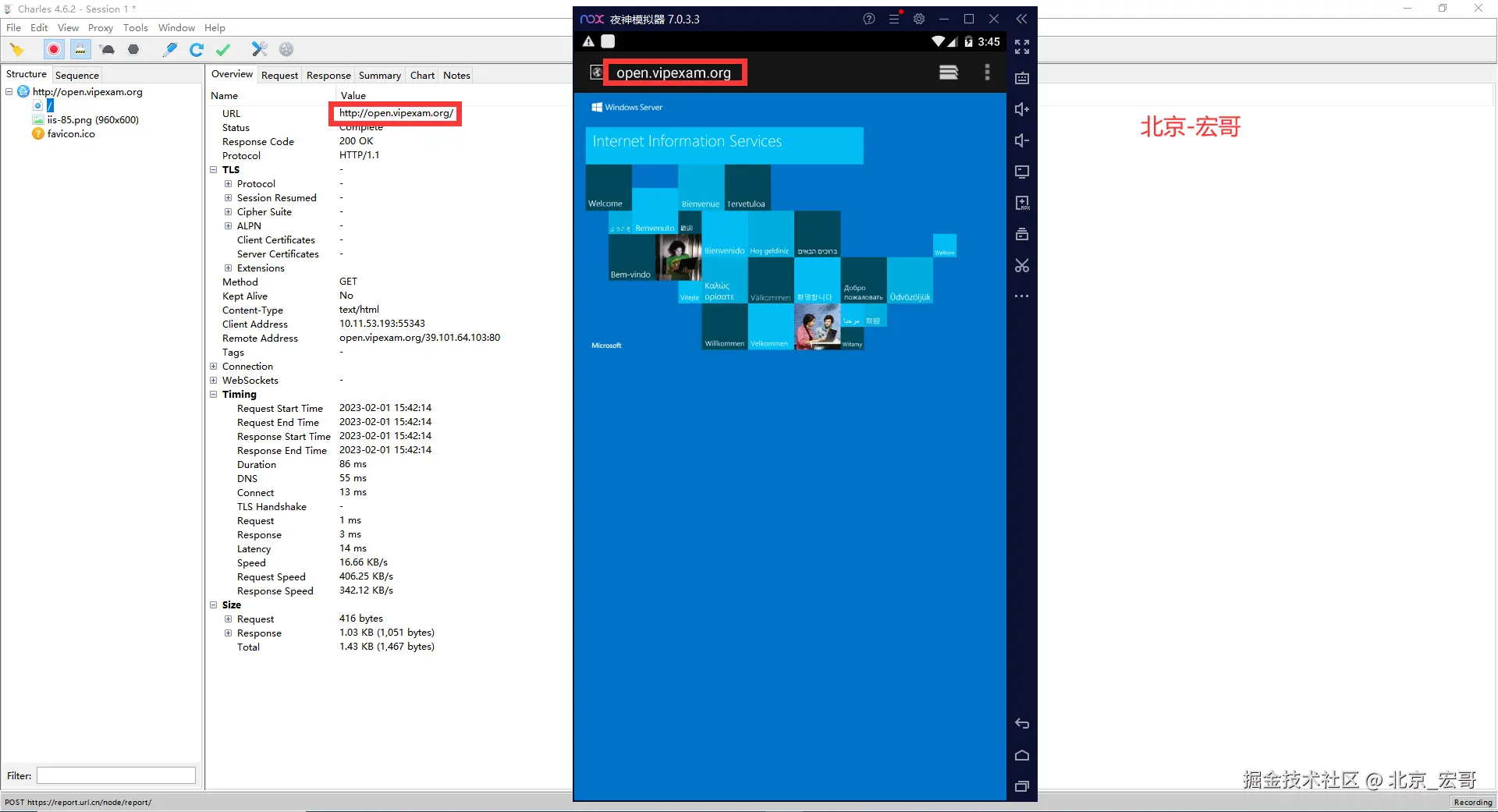Screen dimensions: 1498x812
Task: Collapse the Nox sidebar with double arrows
Action: [1022, 19]
